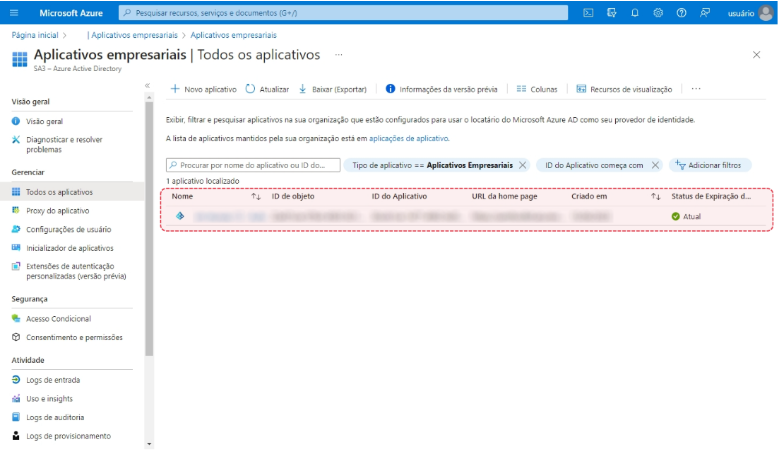
Task: Open feedback icon in top bar
Action: (705, 13)
